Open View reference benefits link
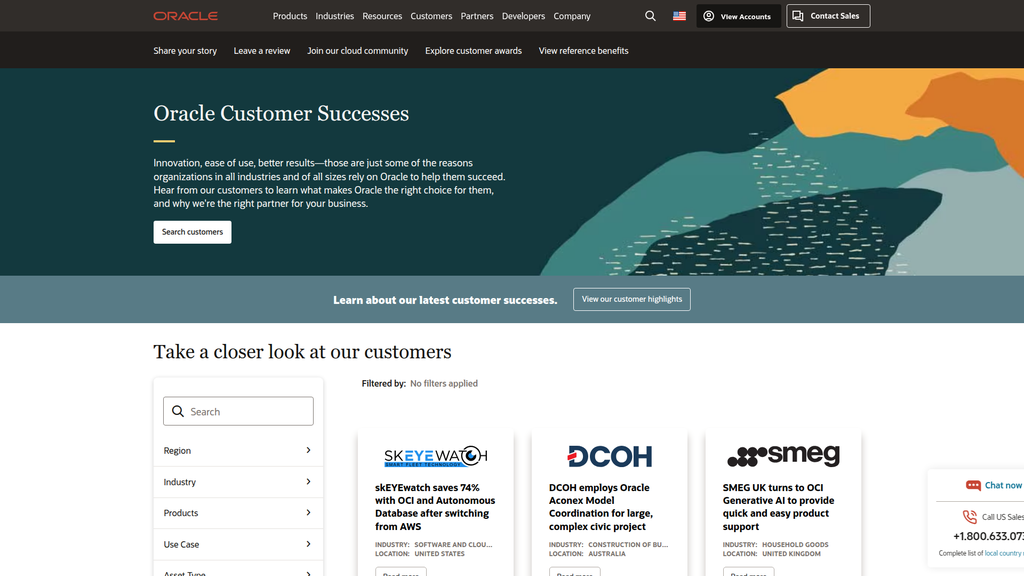 (x=583, y=50)
